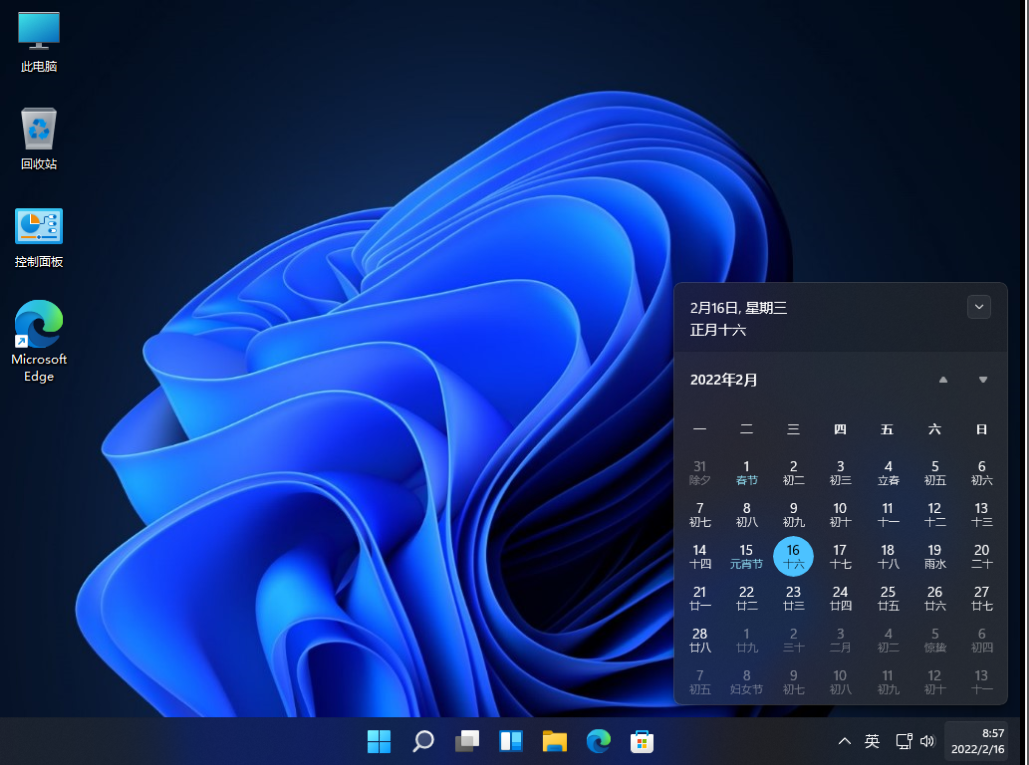This screenshot has width=1029, height=765.
Task: Launch Edge from the taskbar
Action: pyautogui.click(x=598, y=741)
